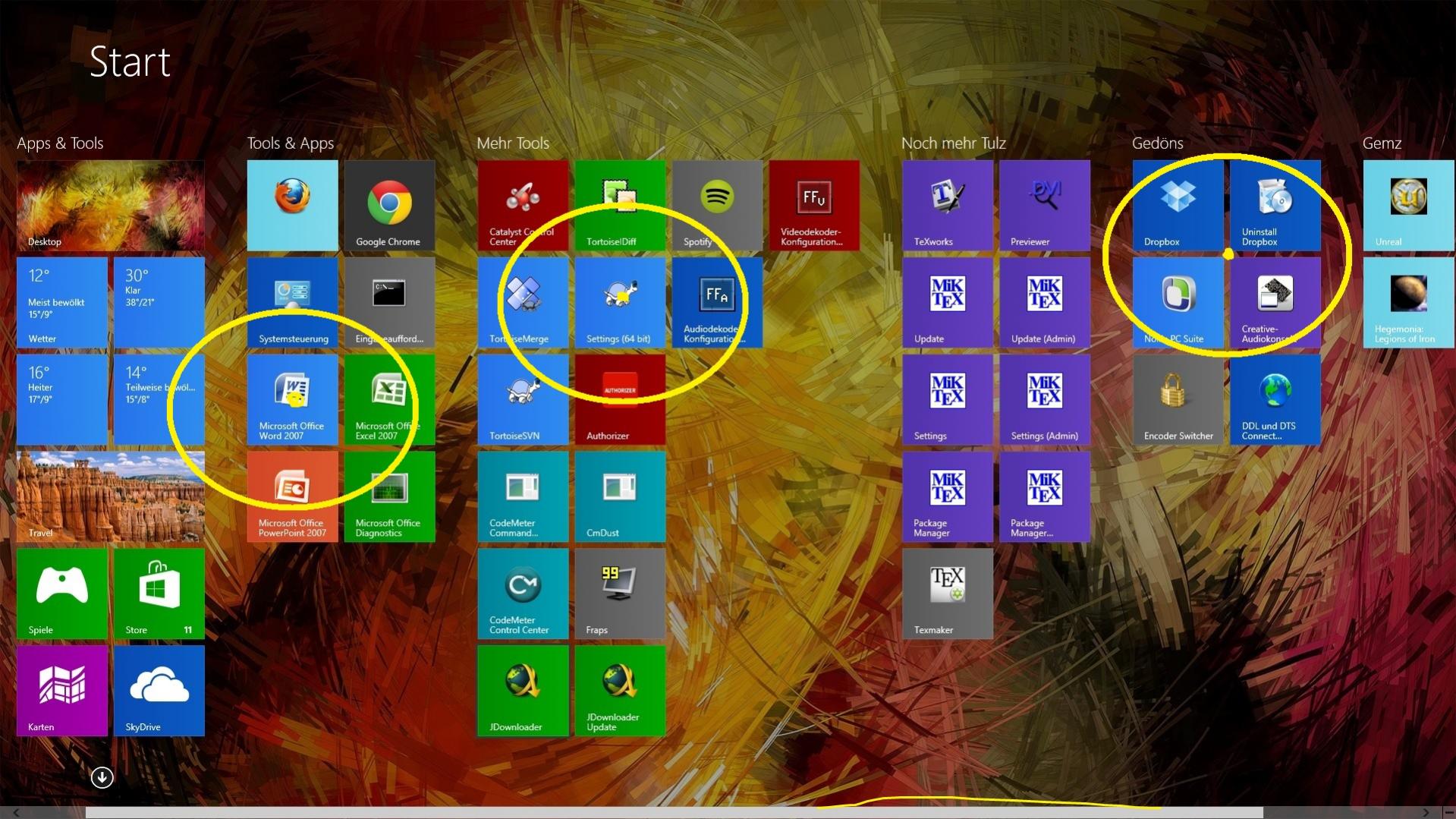Open the command prompt Eingabeaufforderung tile
This screenshot has height=819, width=1456.
click(x=389, y=302)
